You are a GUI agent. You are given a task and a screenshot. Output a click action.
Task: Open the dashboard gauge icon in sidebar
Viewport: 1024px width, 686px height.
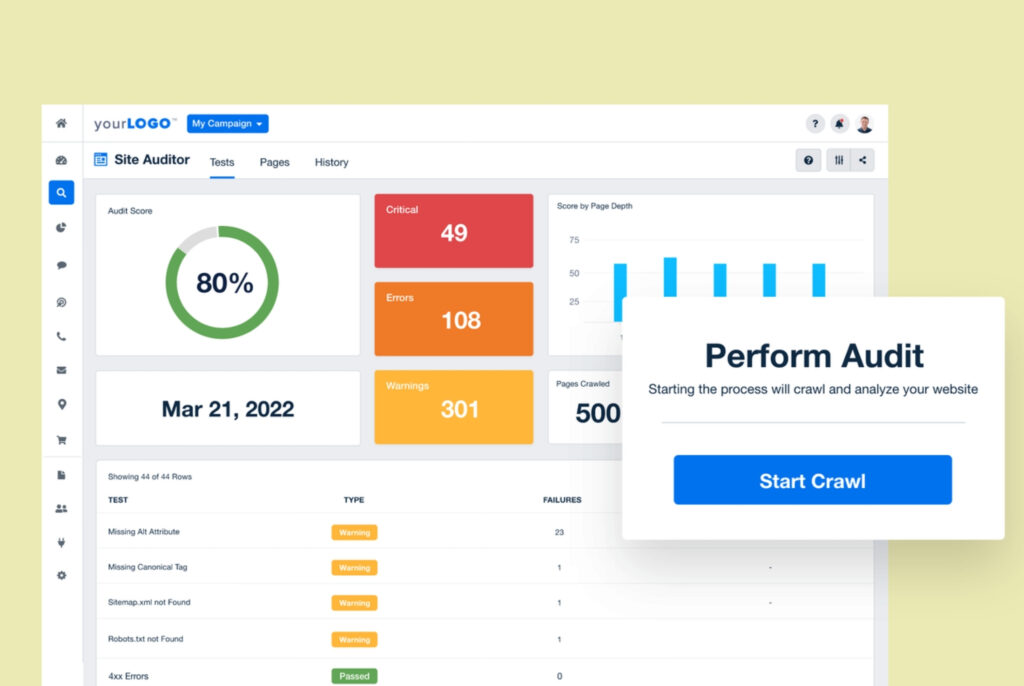tap(61, 160)
